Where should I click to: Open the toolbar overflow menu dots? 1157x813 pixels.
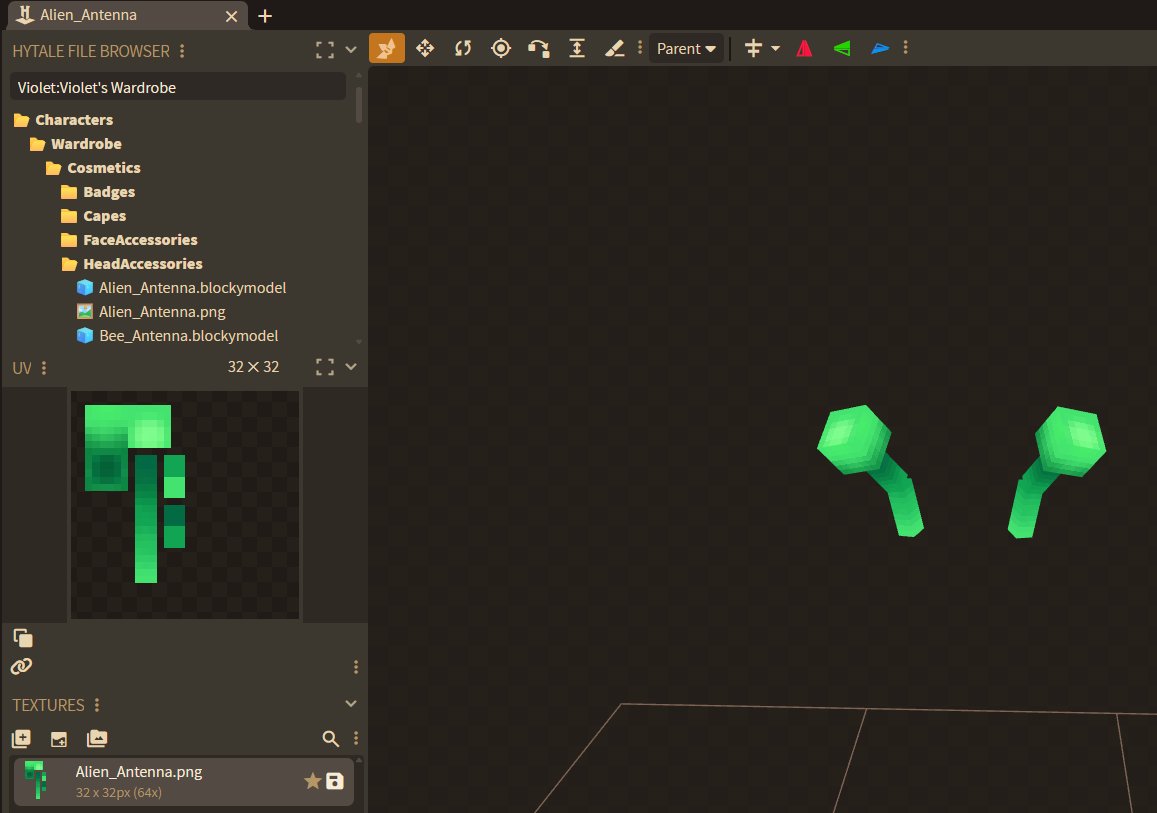coord(905,49)
